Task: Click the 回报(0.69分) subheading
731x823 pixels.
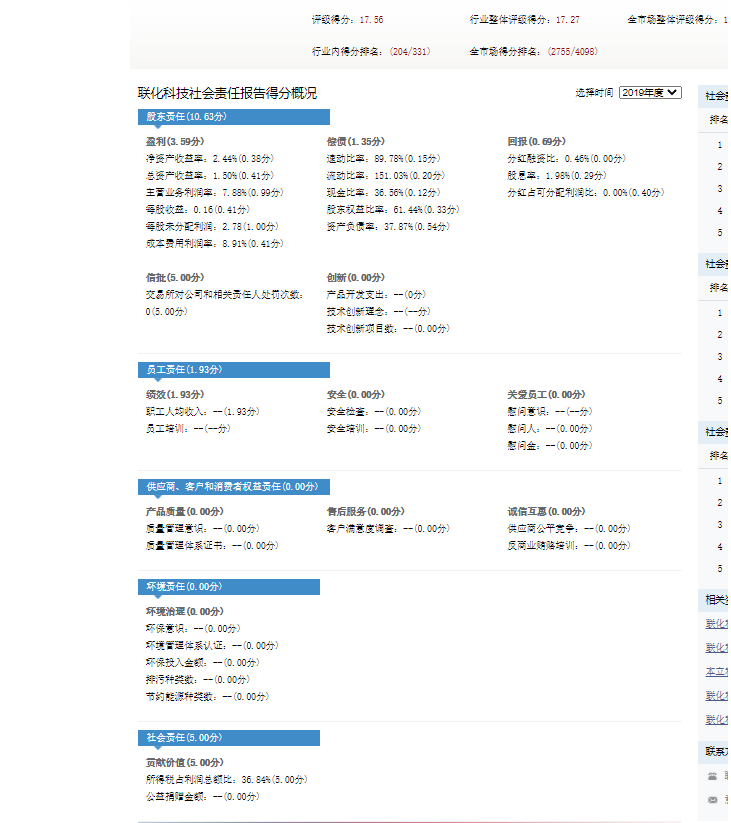Action: click(537, 141)
